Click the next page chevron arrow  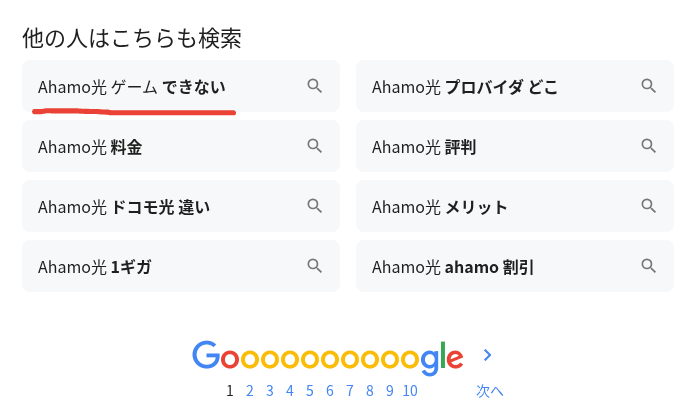(x=487, y=355)
